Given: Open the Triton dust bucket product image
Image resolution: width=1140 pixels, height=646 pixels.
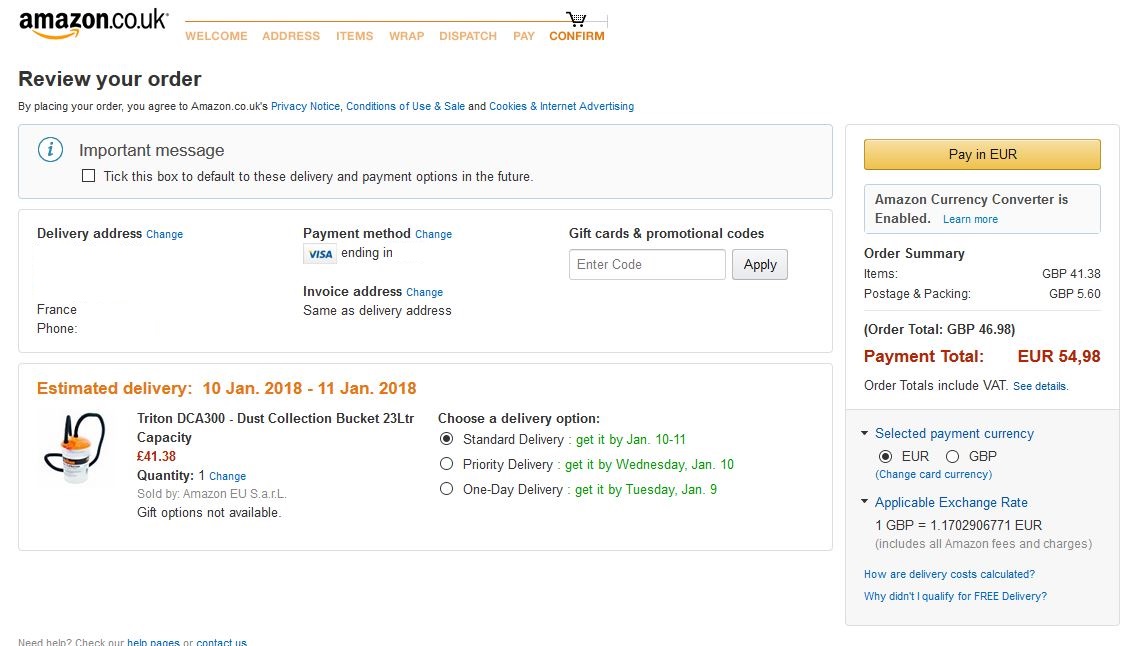Looking at the screenshot, I should 74,449.
